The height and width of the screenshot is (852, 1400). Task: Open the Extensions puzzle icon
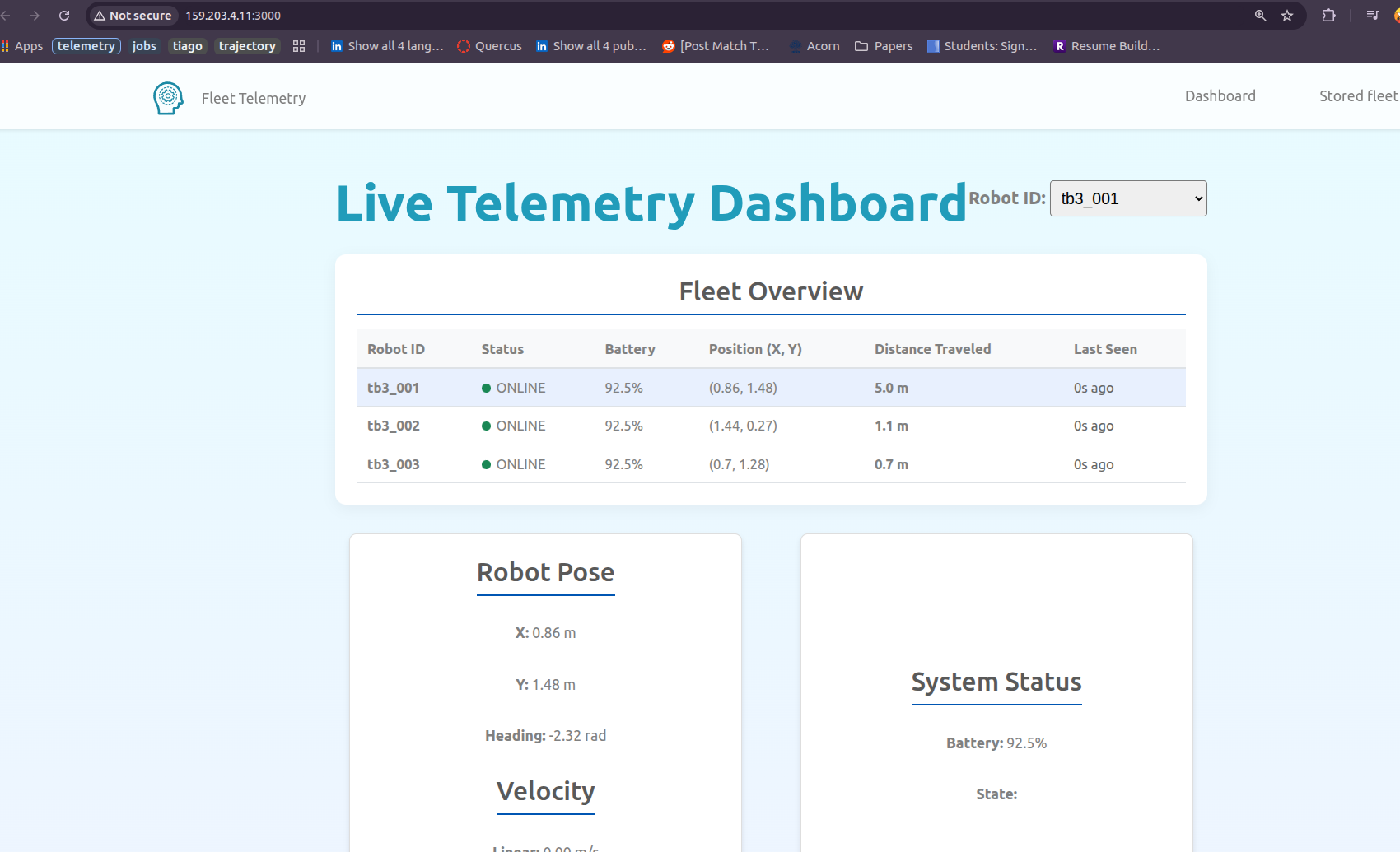click(x=1328, y=16)
